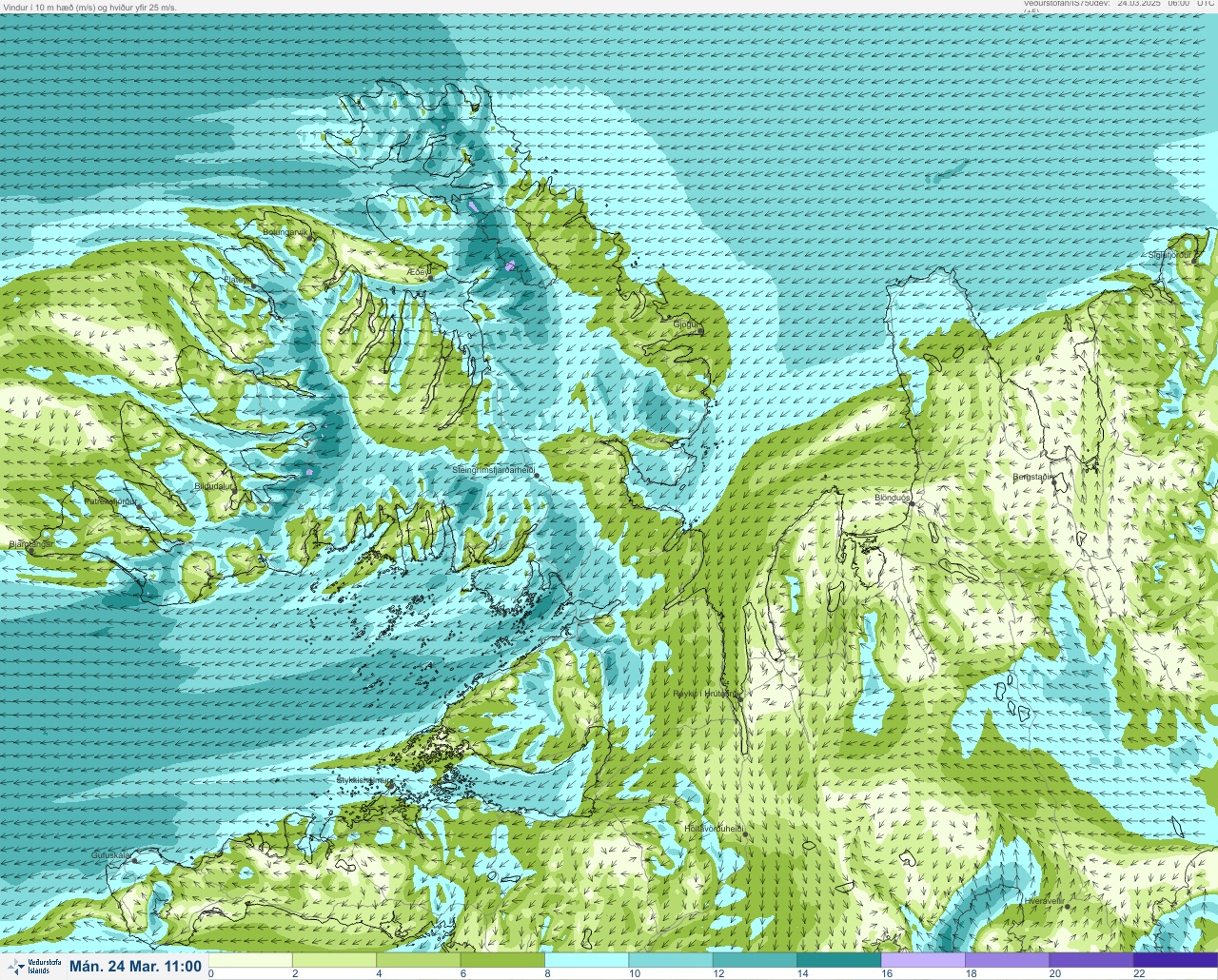Click the Holtavörðuheiði station label

713,829
